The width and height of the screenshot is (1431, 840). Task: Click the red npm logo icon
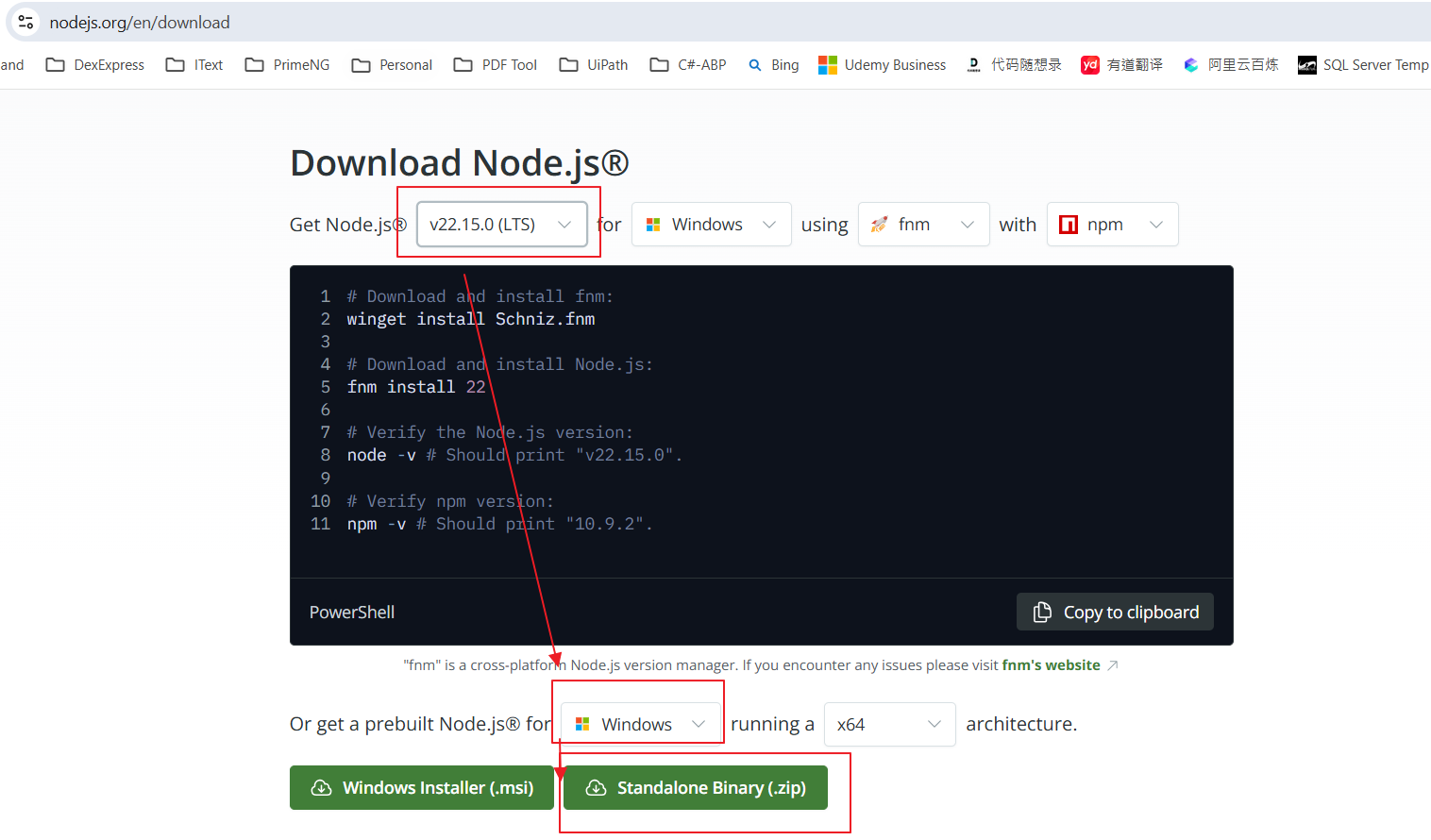click(1069, 225)
